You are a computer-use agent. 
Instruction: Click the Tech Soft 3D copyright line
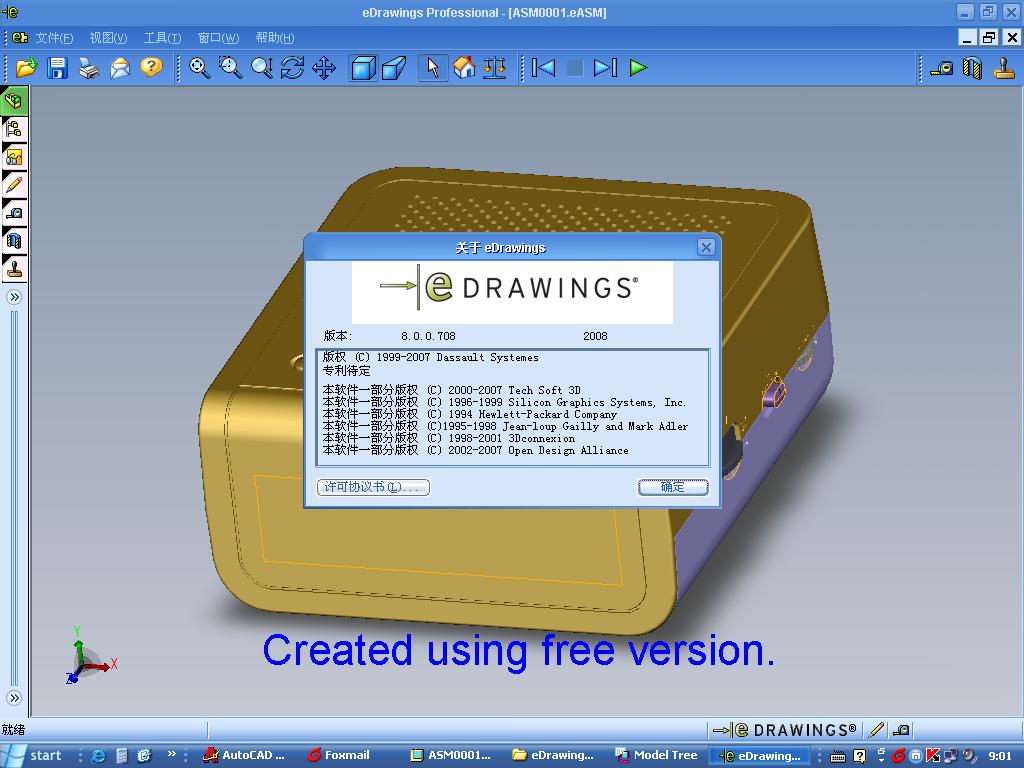[451, 391]
